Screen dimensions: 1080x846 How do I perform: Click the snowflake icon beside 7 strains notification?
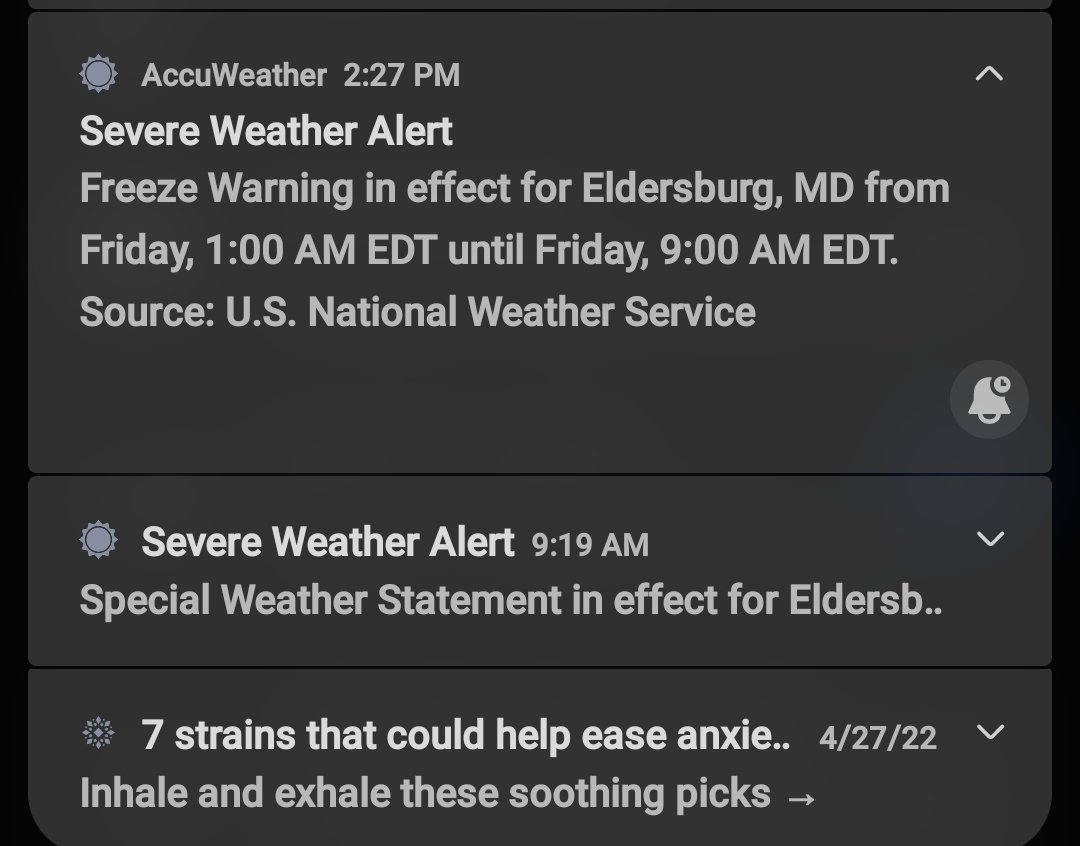pos(98,732)
